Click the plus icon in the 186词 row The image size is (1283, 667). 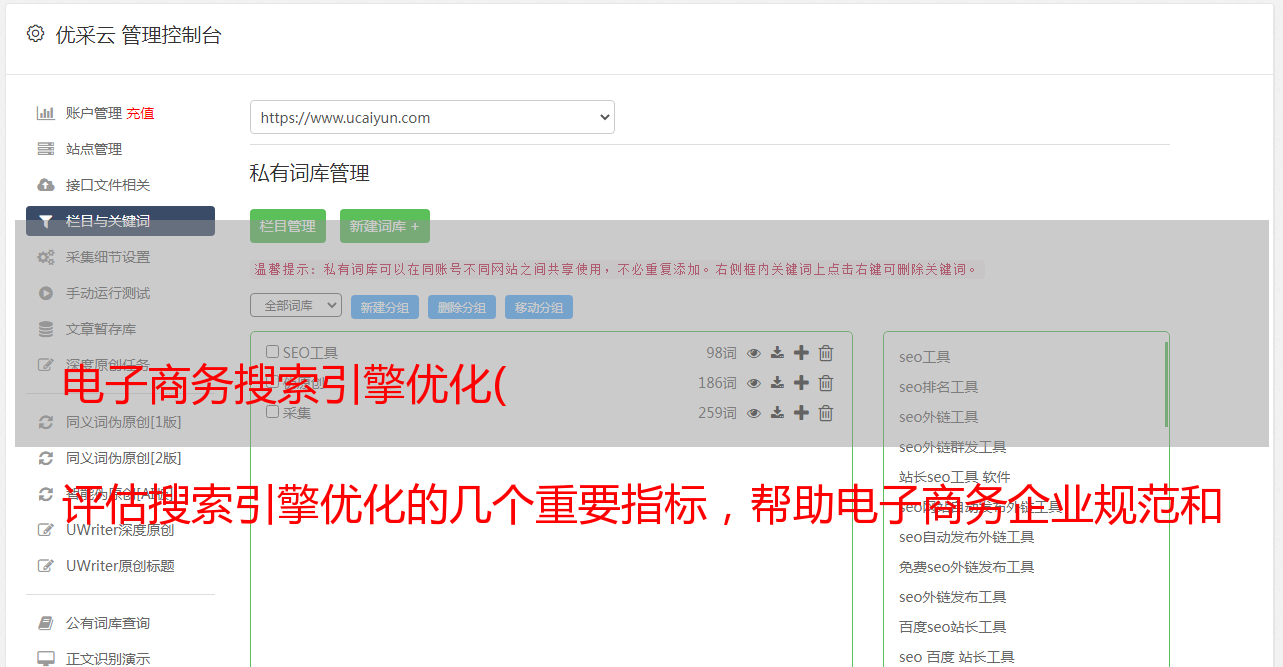point(801,383)
